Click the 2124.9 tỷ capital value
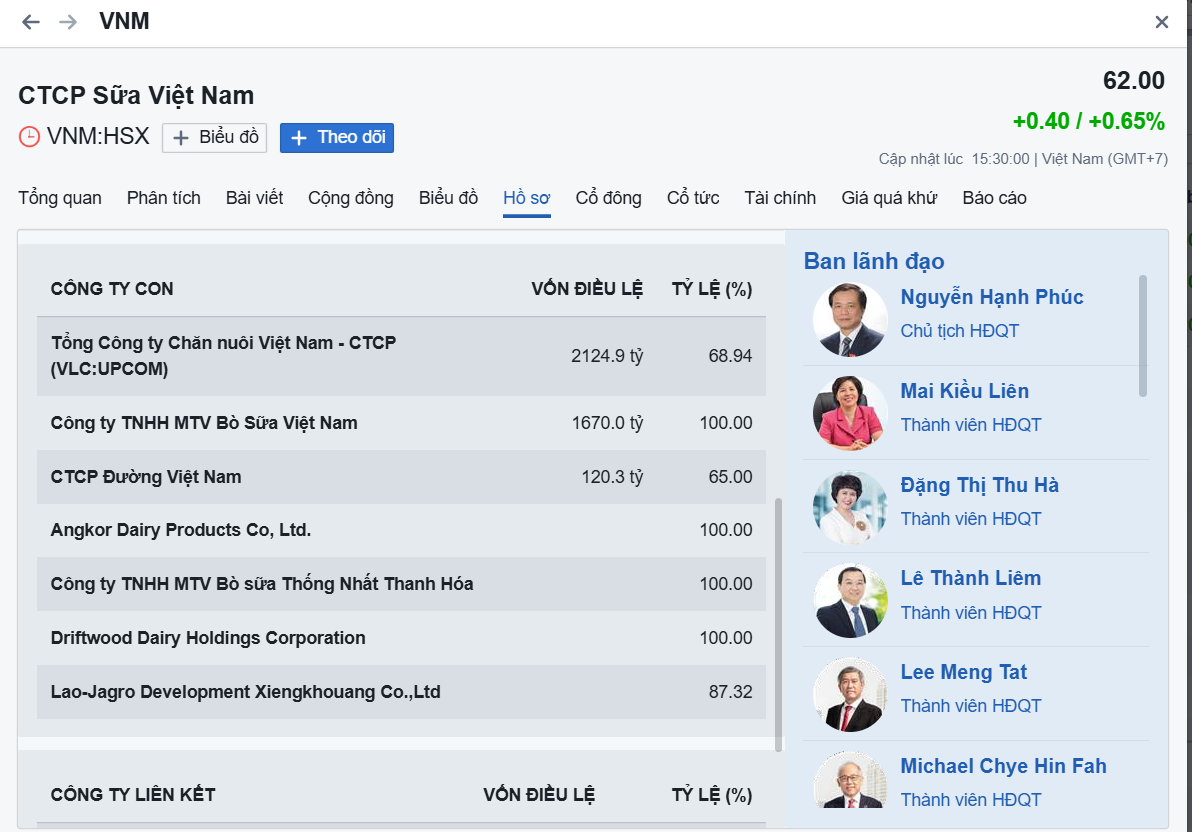 coord(607,356)
